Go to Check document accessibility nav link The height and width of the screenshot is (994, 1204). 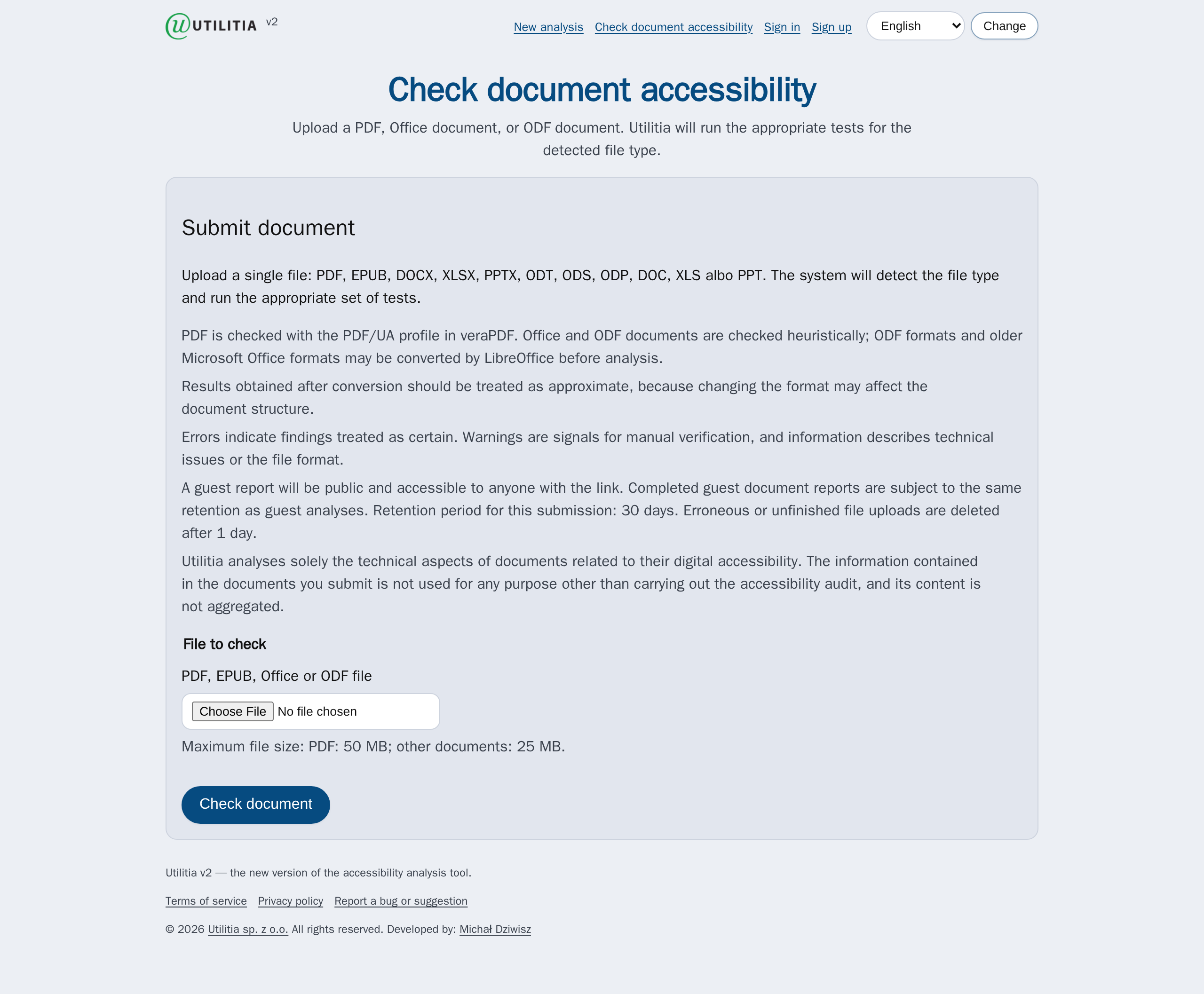coord(673,27)
